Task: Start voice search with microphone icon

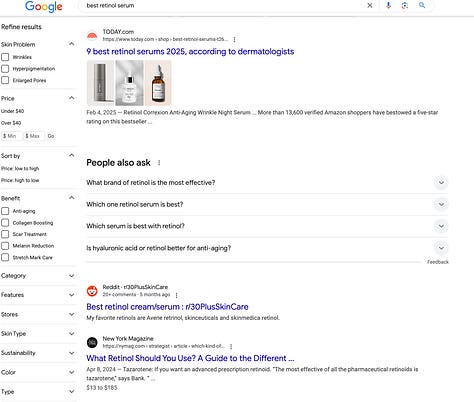Action: (388, 5)
